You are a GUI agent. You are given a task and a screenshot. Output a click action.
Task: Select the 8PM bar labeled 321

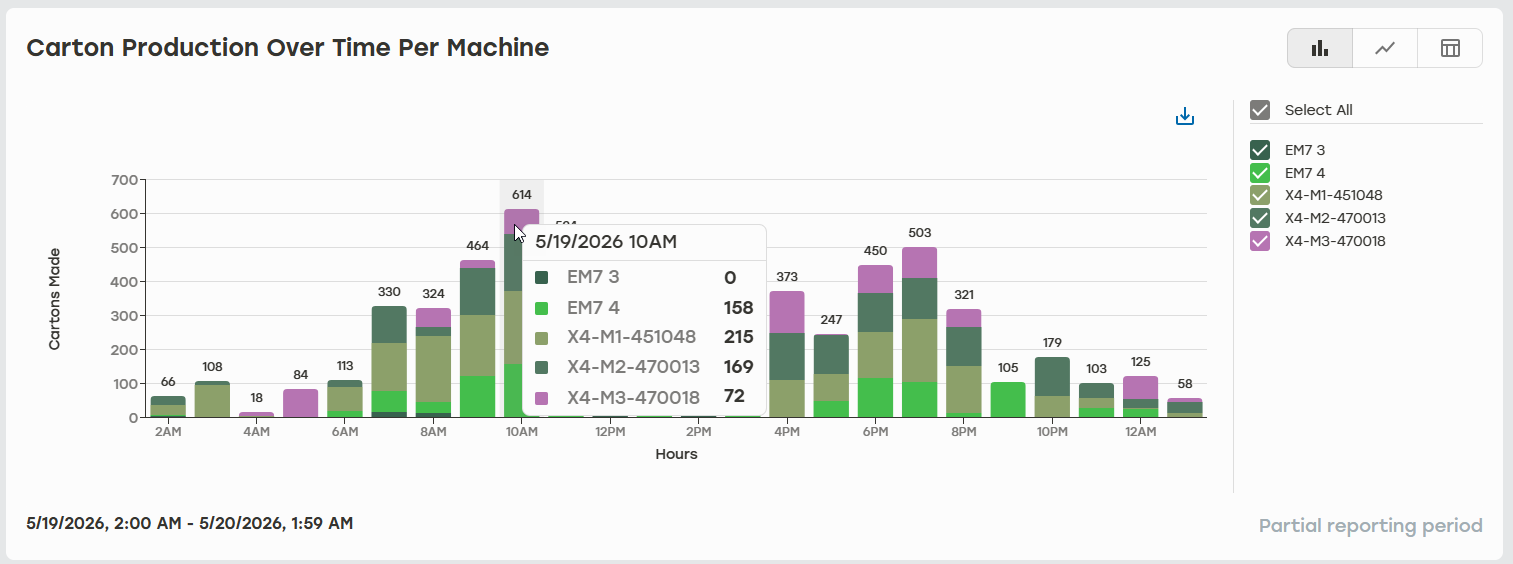[963, 363]
